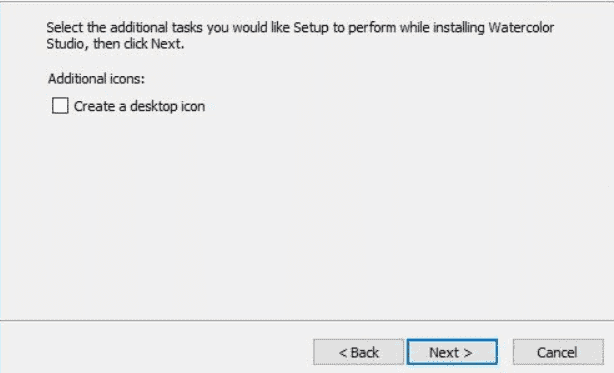Screen dimensions: 614x373
Task: Proceed to the next setup step
Action: (x=452, y=352)
